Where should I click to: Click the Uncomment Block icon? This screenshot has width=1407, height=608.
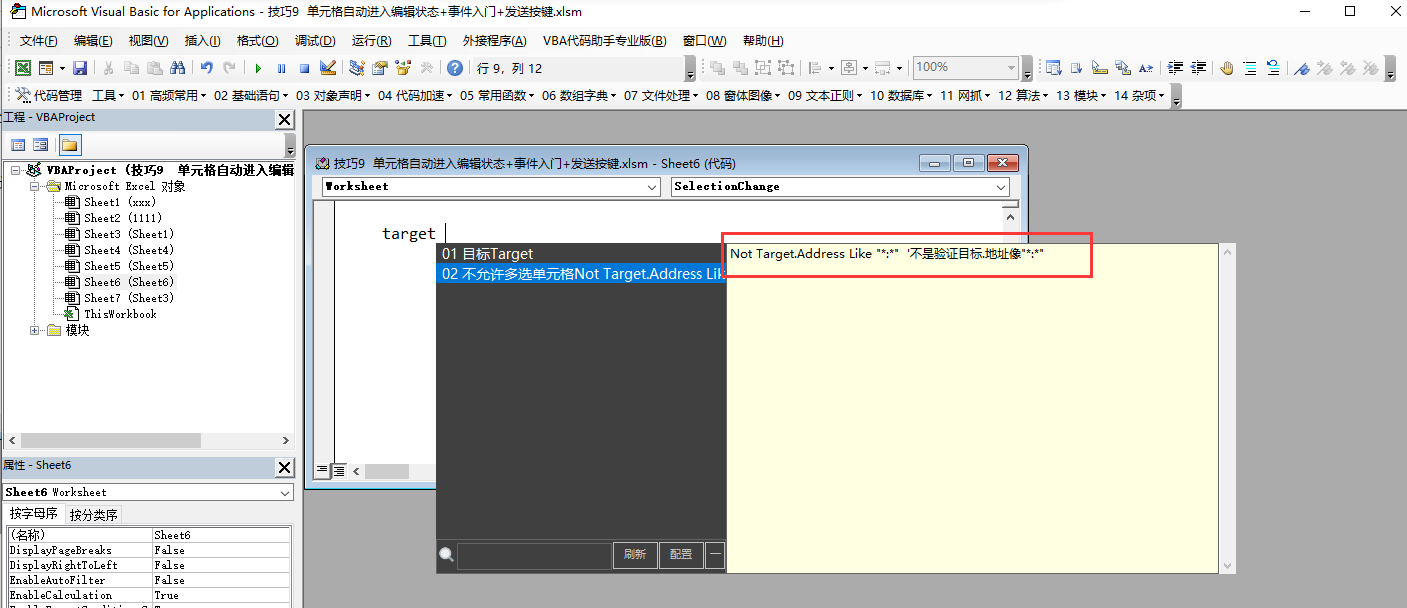[x=1273, y=68]
